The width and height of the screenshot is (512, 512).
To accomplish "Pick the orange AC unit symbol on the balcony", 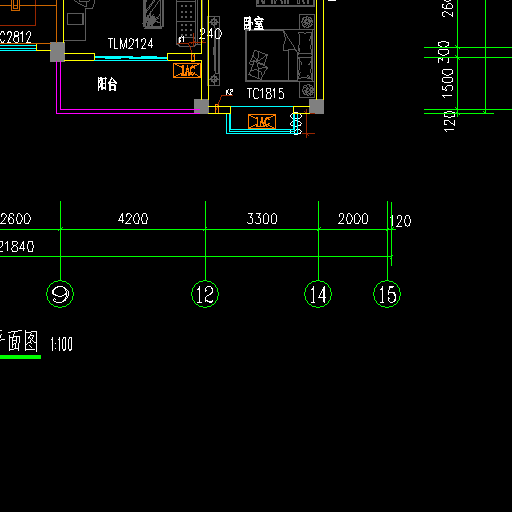I will (x=187, y=70).
